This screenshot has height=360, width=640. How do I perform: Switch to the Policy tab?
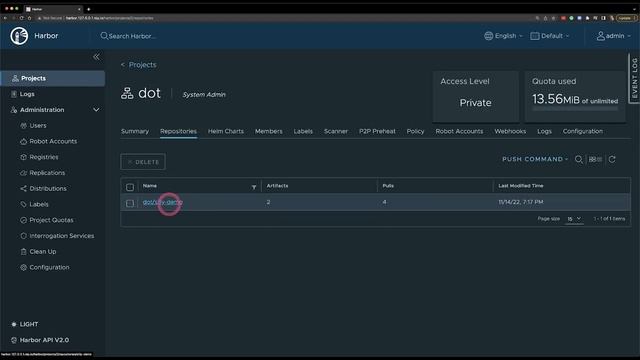(415, 131)
